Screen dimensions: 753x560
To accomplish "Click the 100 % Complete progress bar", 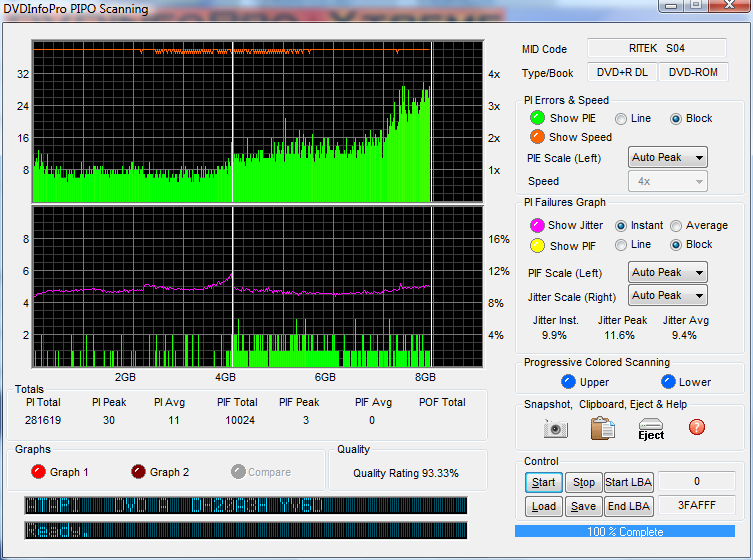I will click(x=625, y=531).
